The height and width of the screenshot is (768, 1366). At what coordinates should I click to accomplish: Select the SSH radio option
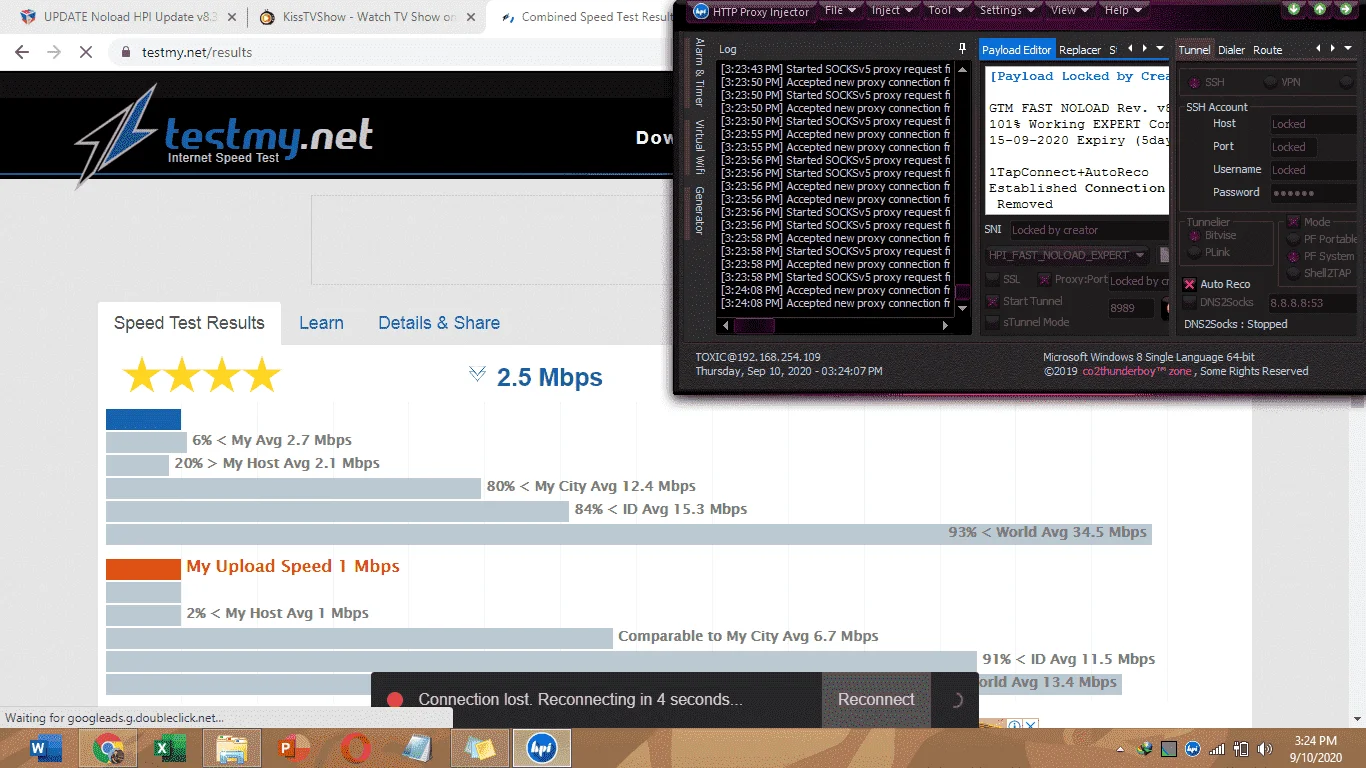1194,82
